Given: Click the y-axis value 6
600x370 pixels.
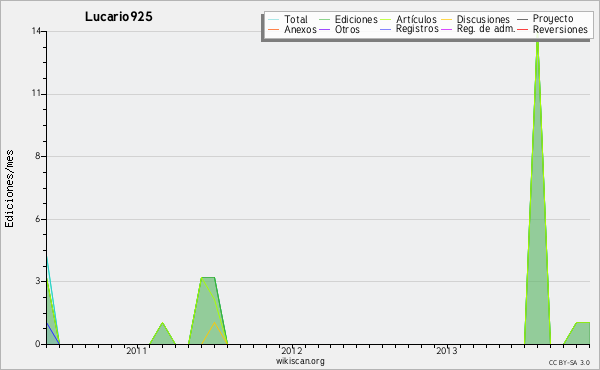Looking at the screenshot, I should (x=38, y=219).
